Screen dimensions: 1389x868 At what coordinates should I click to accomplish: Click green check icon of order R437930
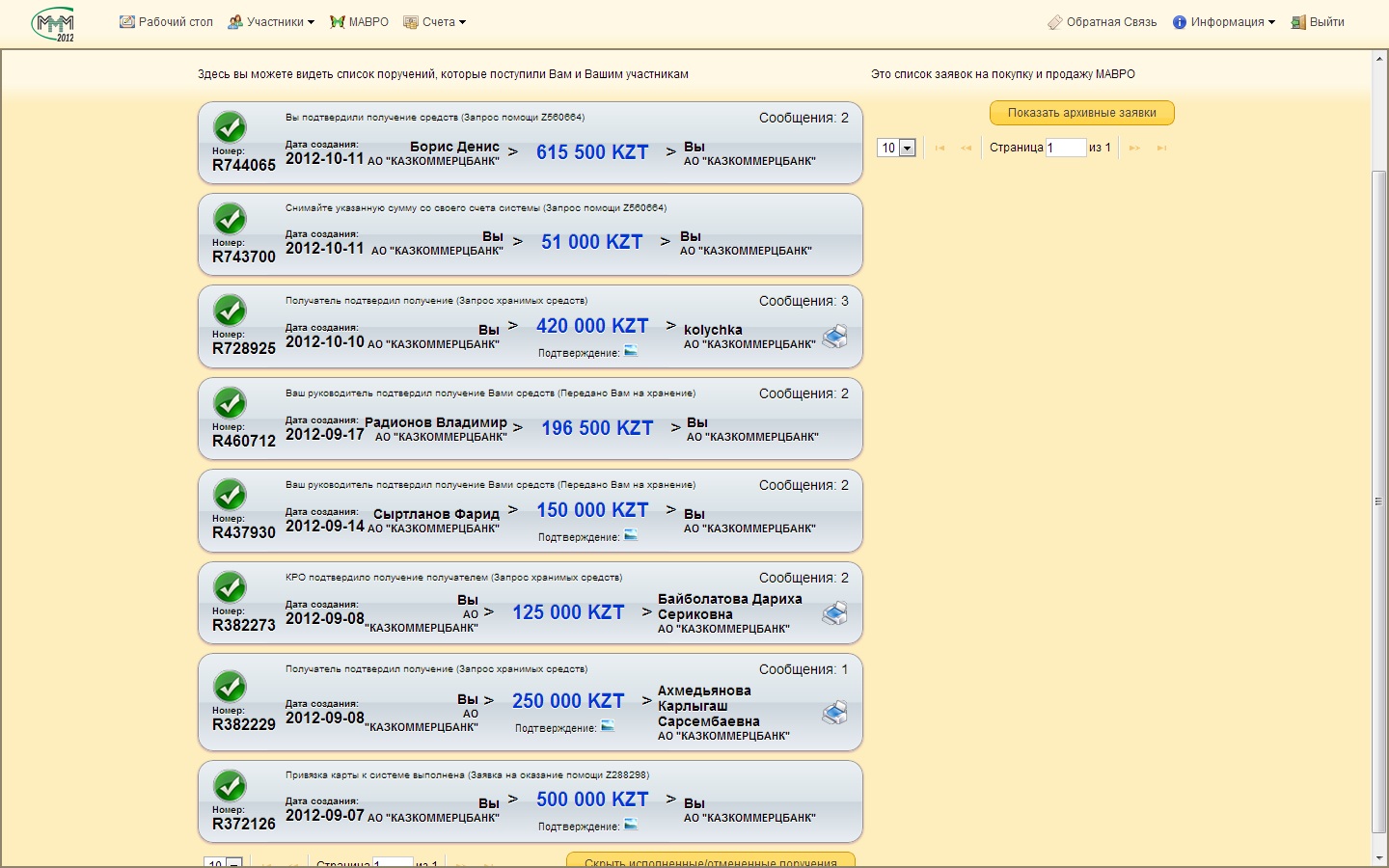(230, 495)
